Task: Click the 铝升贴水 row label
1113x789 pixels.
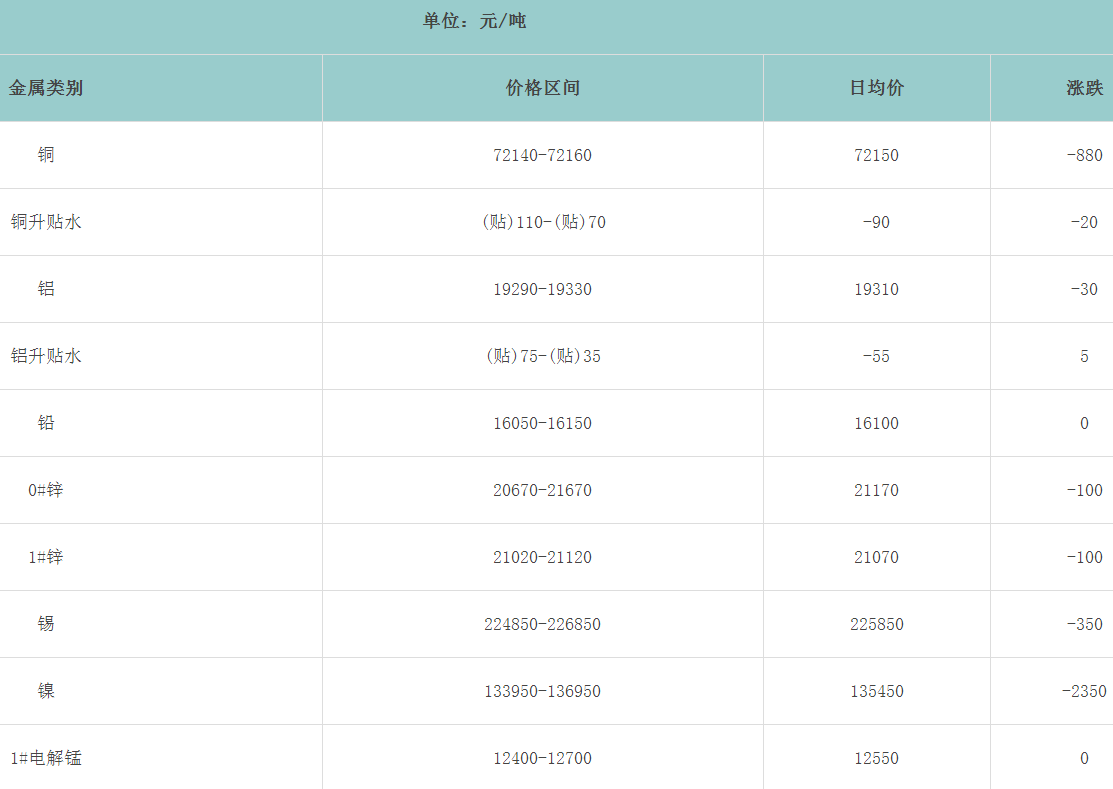Action: pos(46,356)
